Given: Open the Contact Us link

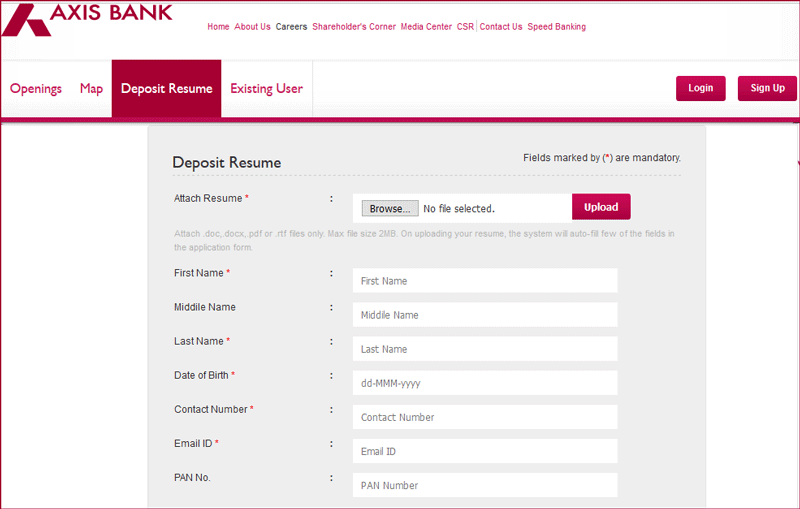Looking at the screenshot, I should (501, 27).
